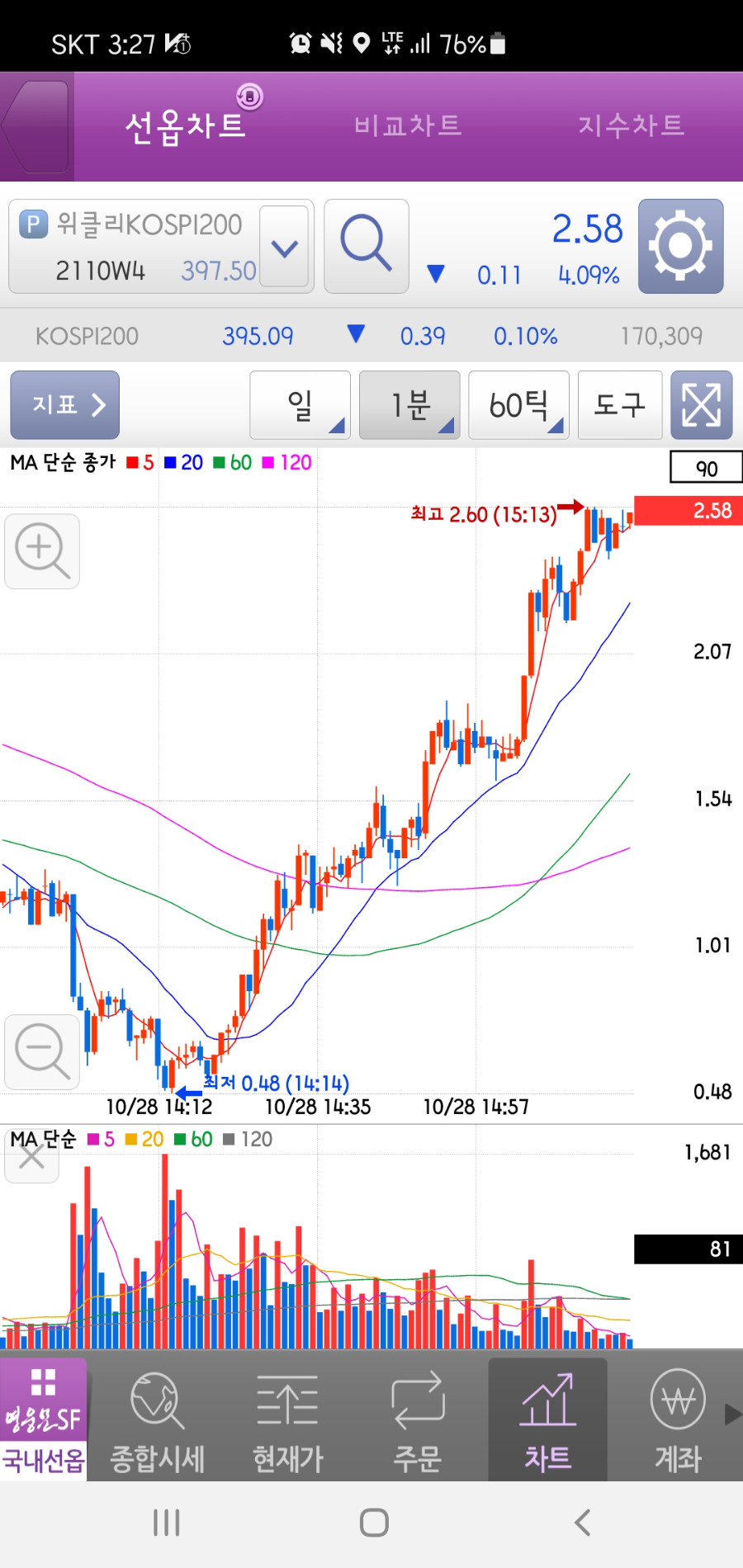Open 일 period dropdown
Screen dimensions: 743x1568
tap(300, 405)
